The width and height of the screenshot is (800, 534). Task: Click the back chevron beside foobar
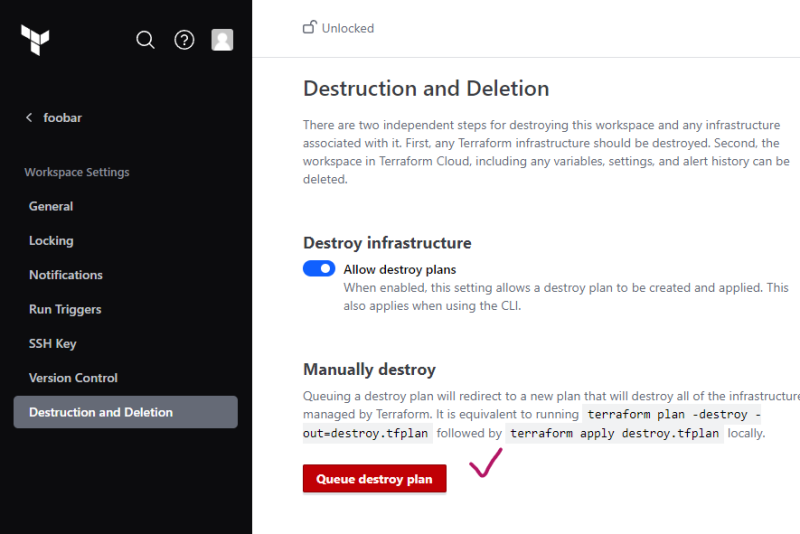point(29,118)
